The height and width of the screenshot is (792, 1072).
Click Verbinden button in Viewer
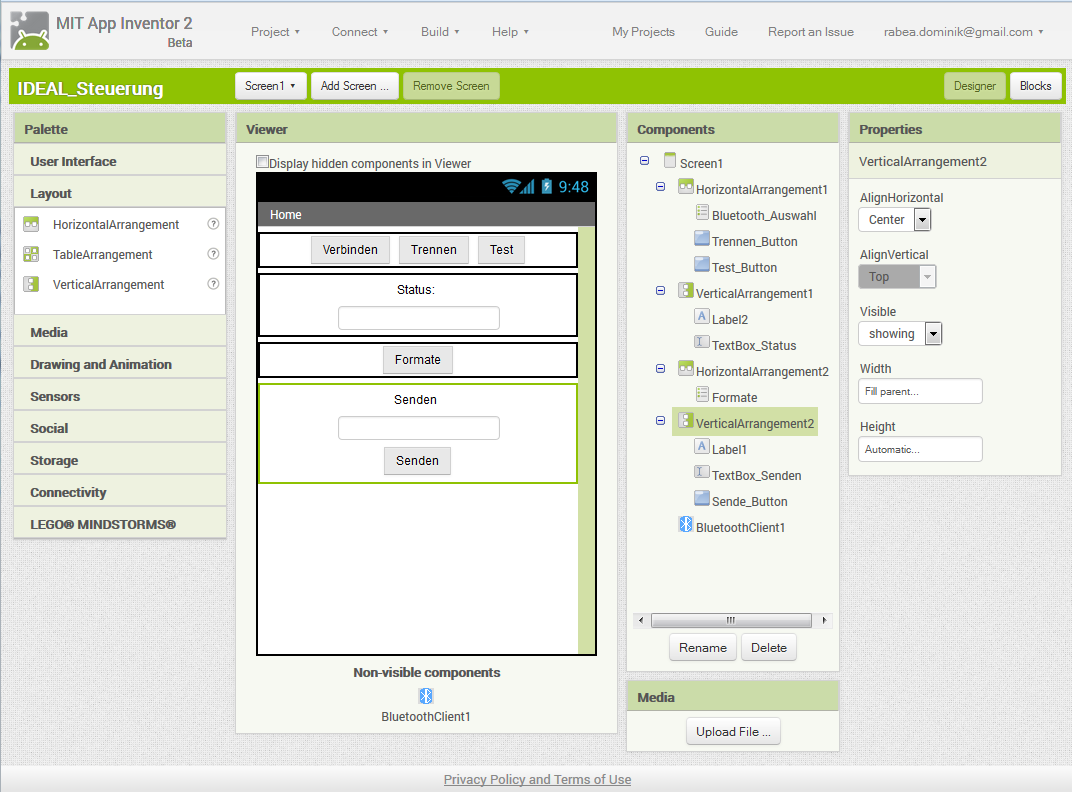click(x=350, y=250)
